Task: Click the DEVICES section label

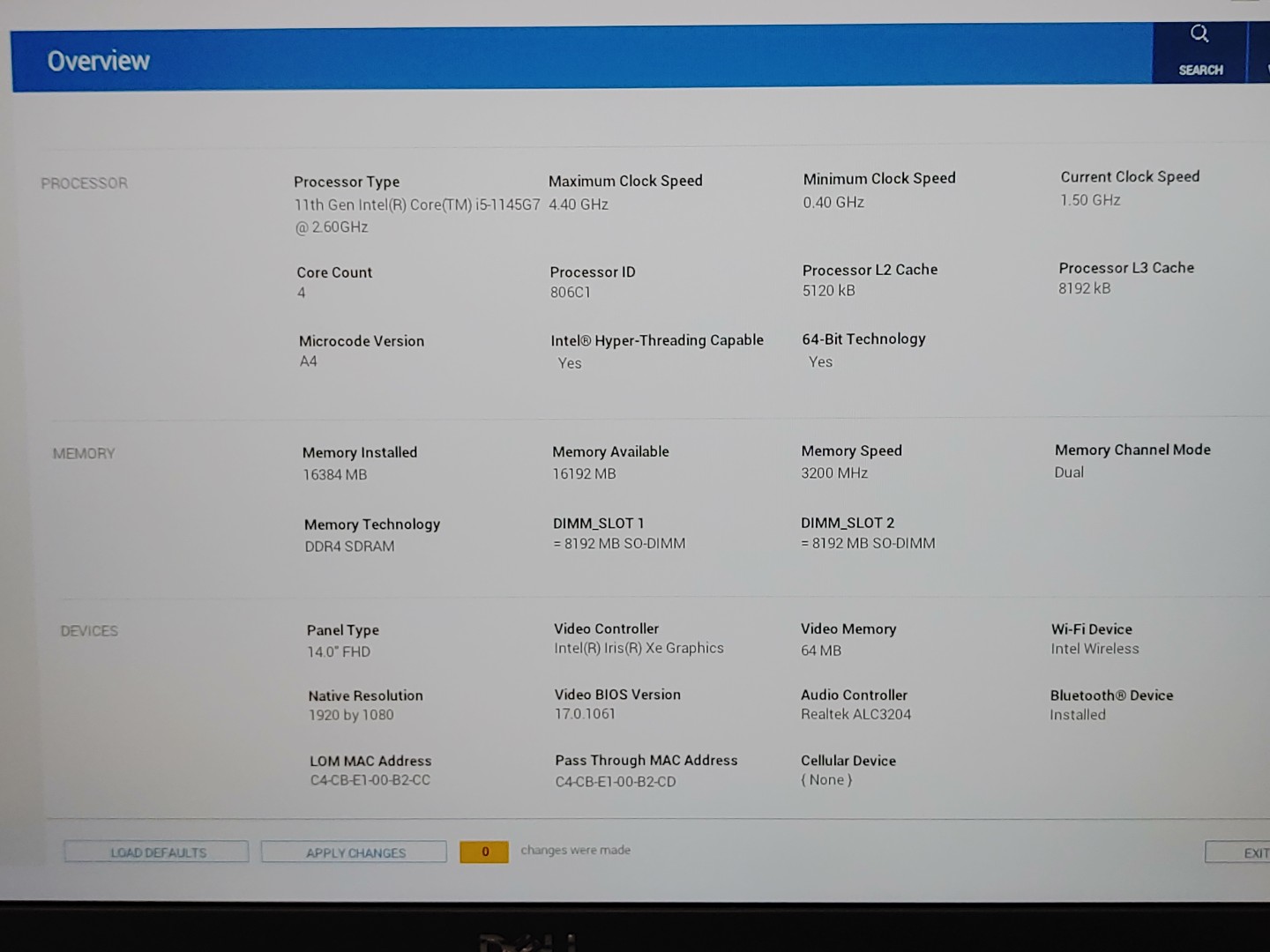Action: (89, 631)
